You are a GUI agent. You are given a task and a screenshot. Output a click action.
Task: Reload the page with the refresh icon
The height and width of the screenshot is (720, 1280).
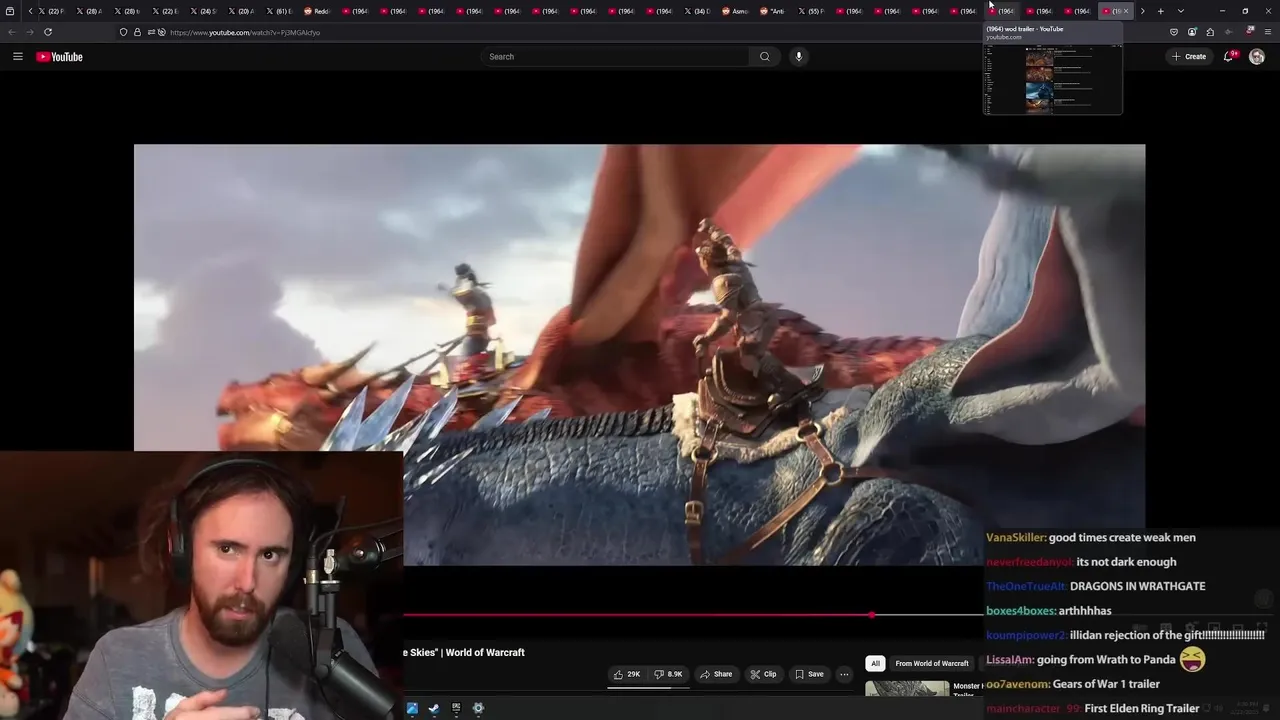tap(48, 32)
